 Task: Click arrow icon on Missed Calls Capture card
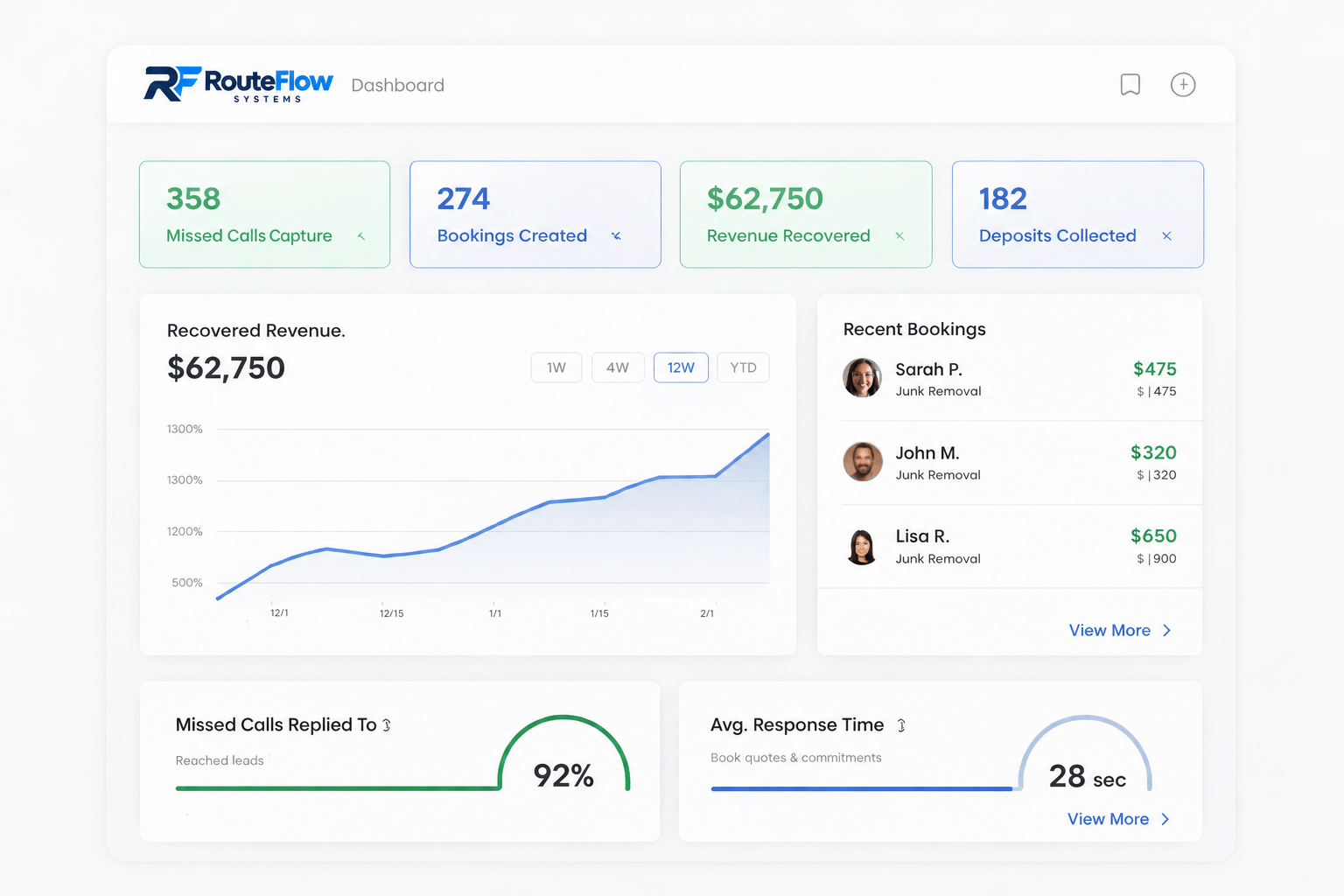click(x=361, y=236)
